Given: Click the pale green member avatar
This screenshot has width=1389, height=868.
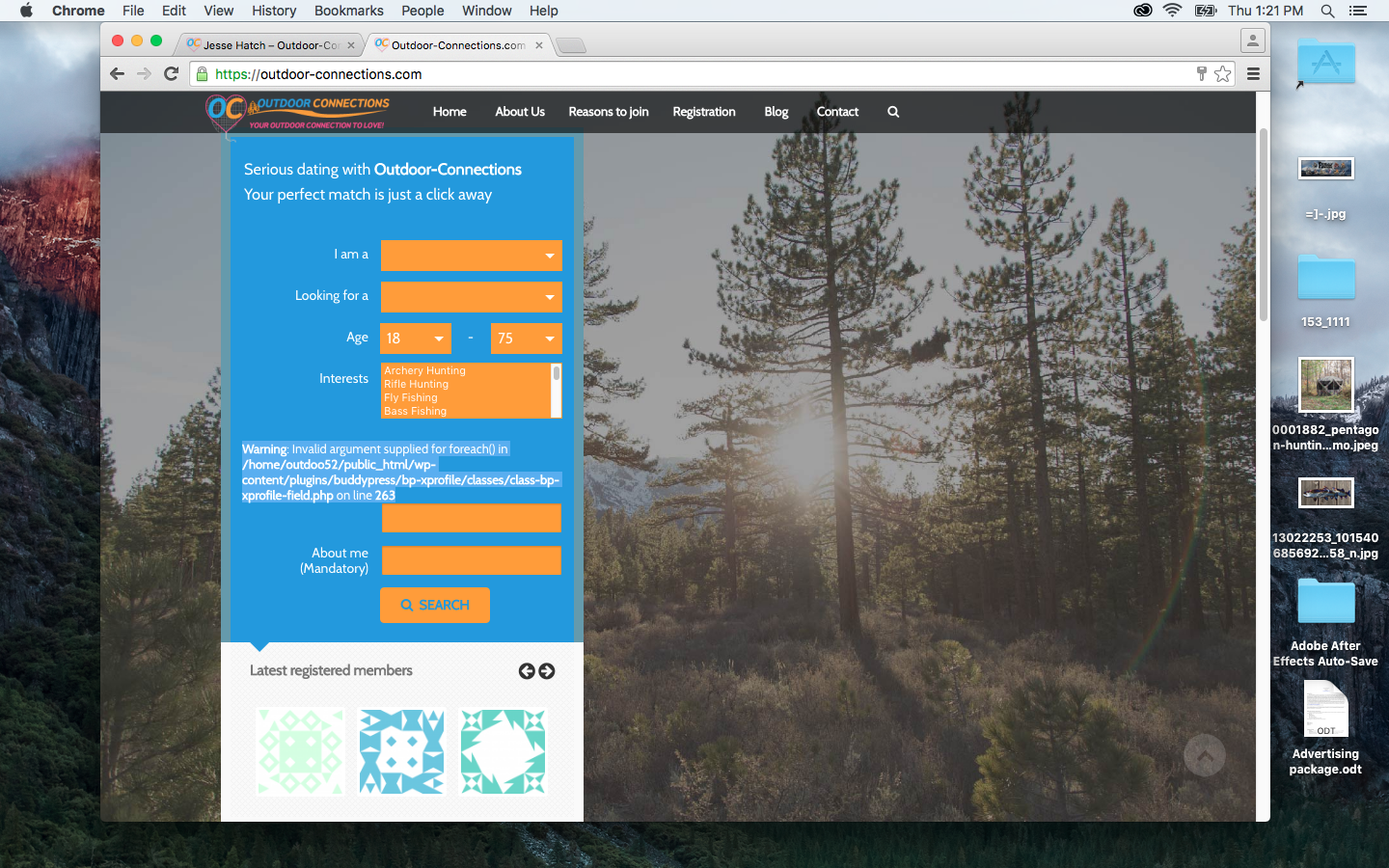Looking at the screenshot, I should coord(300,752).
